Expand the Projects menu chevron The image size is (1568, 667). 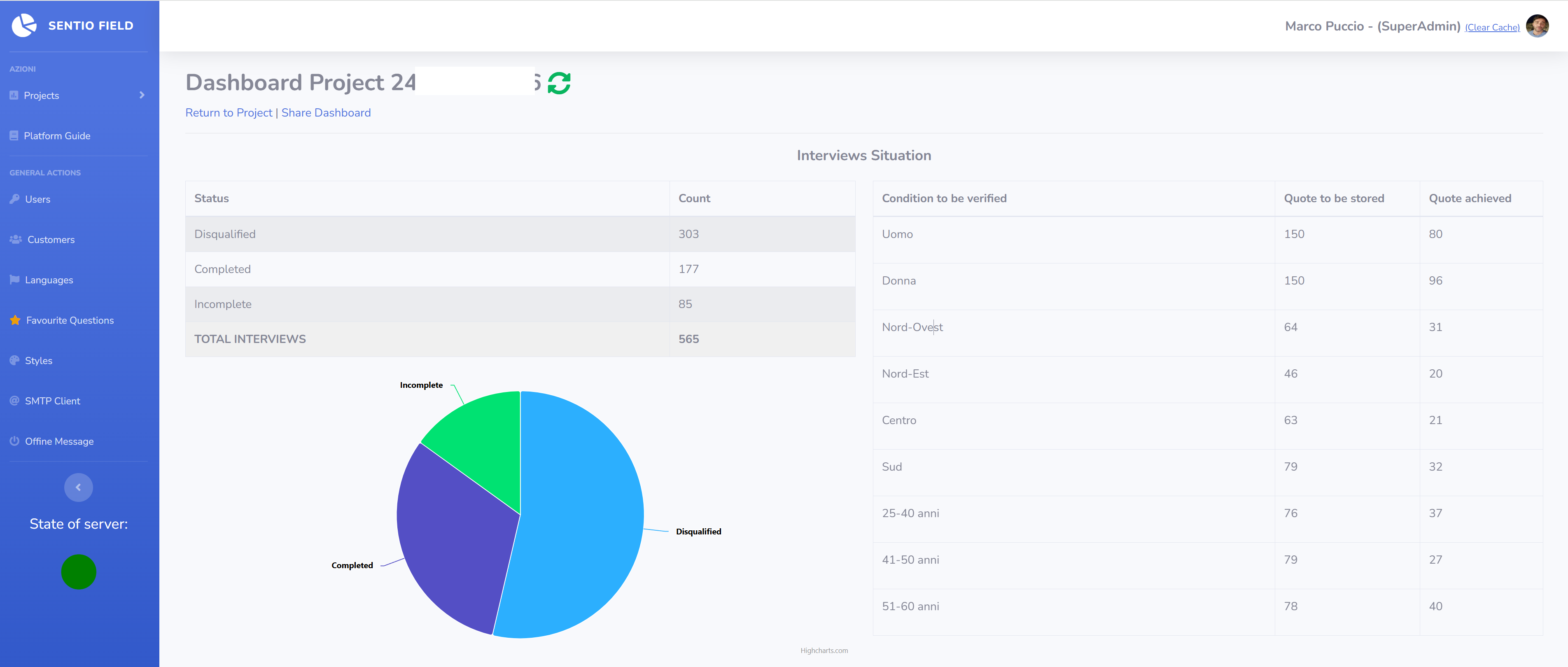coord(142,95)
